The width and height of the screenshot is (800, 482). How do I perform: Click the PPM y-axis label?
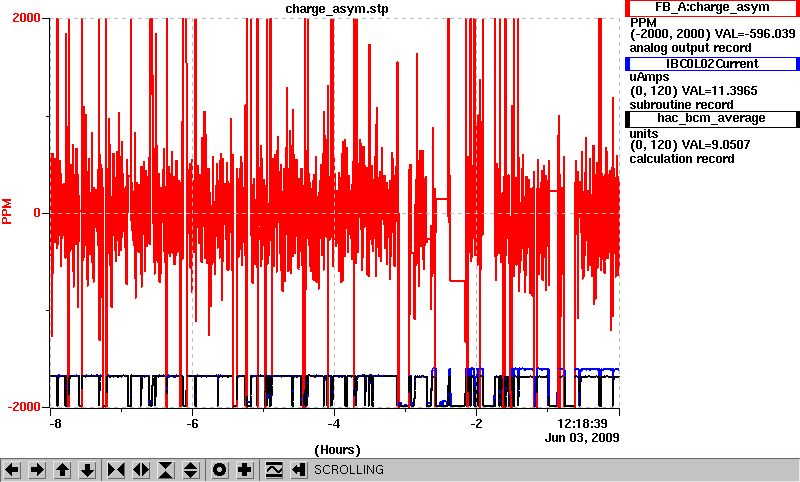(x=7, y=212)
